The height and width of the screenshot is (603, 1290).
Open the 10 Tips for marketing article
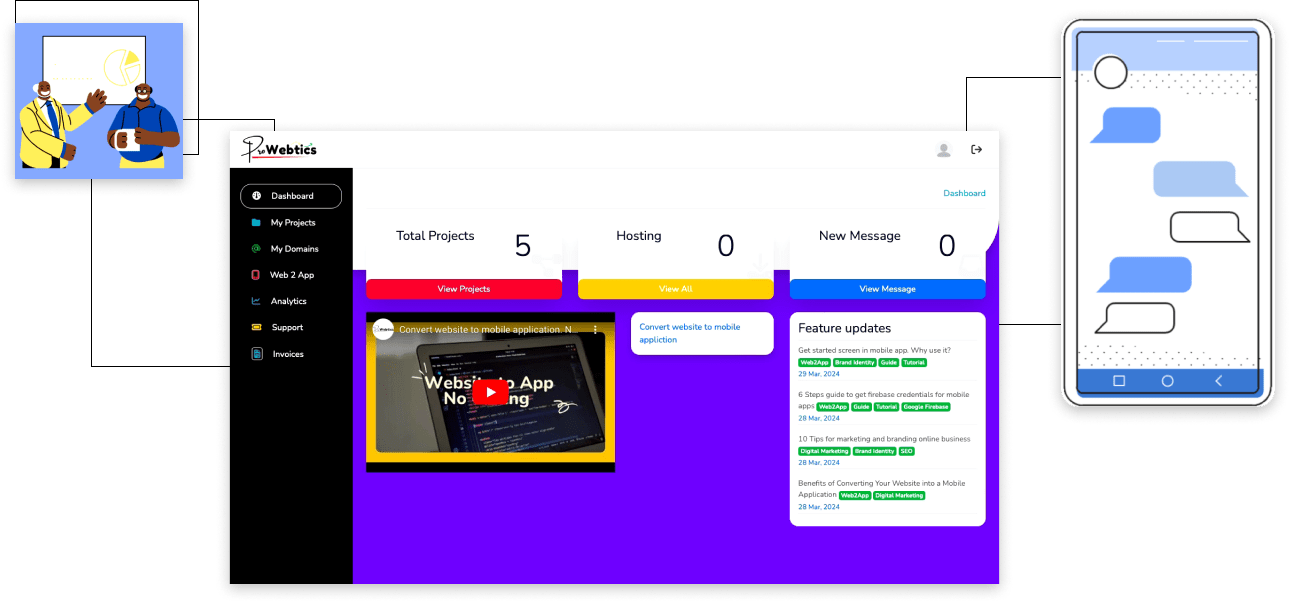[883, 439]
